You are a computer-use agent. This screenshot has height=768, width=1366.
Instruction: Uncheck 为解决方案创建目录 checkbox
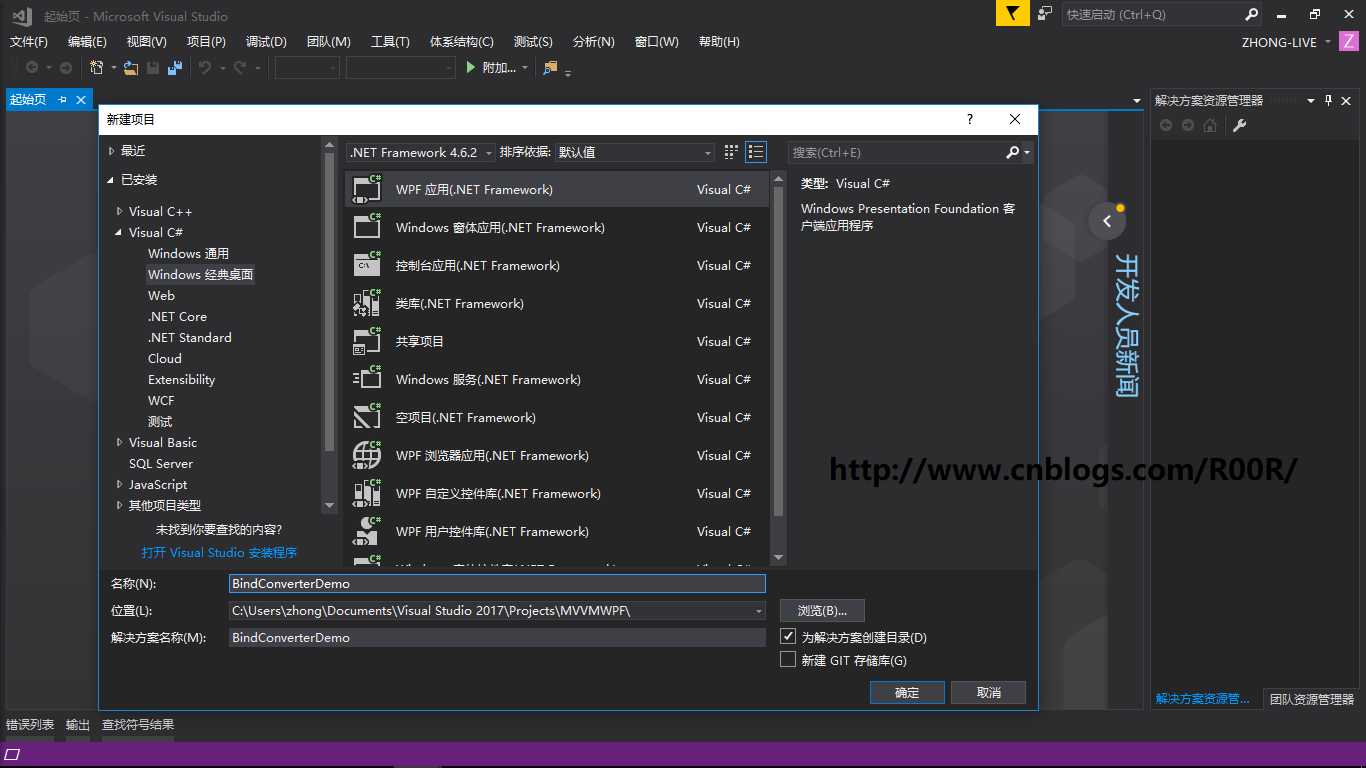tap(788, 636)
